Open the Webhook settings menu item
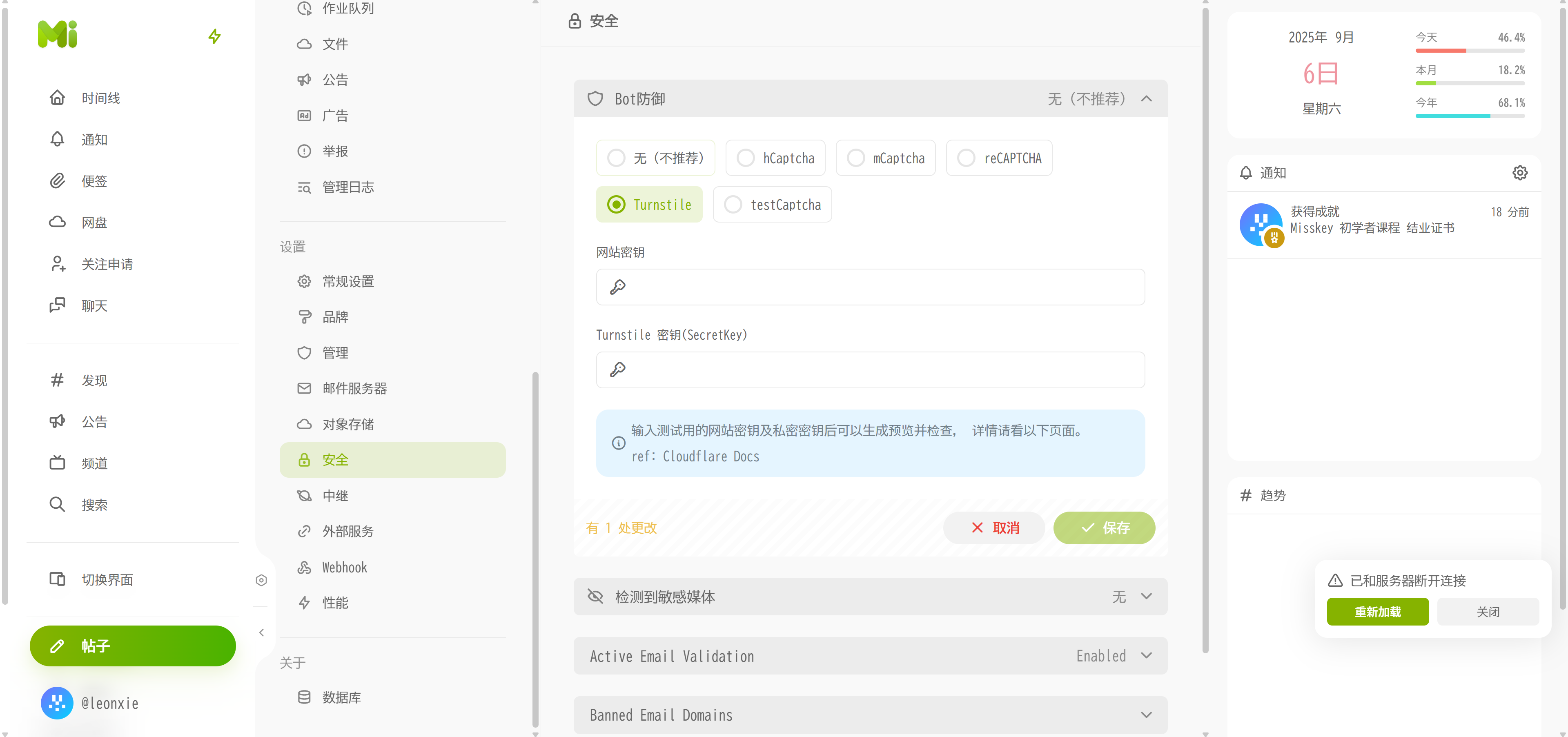The width and height of the screenshot is (1568, 737). tap(344, 567)
